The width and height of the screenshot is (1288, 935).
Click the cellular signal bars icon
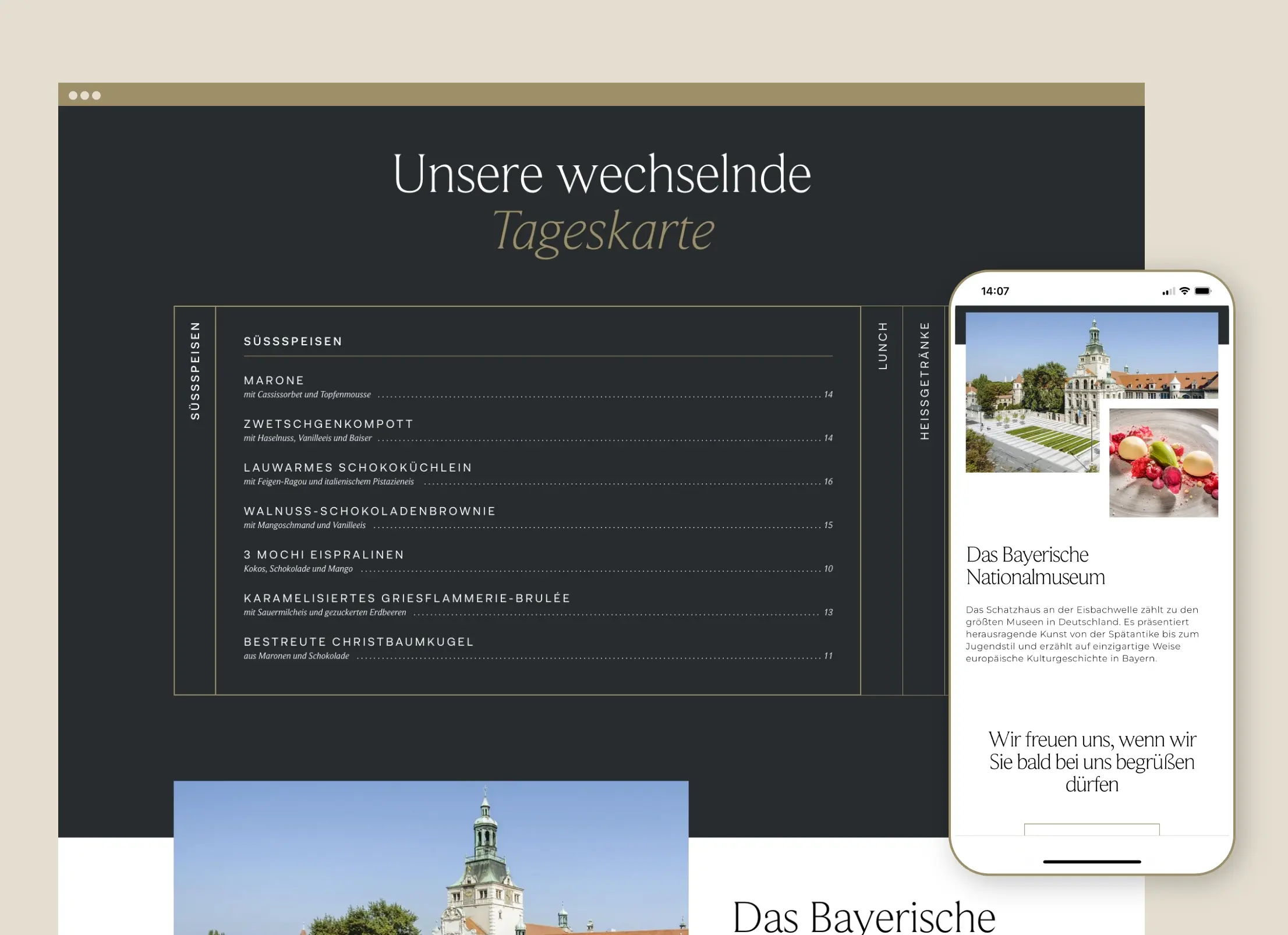[1167, 292]
